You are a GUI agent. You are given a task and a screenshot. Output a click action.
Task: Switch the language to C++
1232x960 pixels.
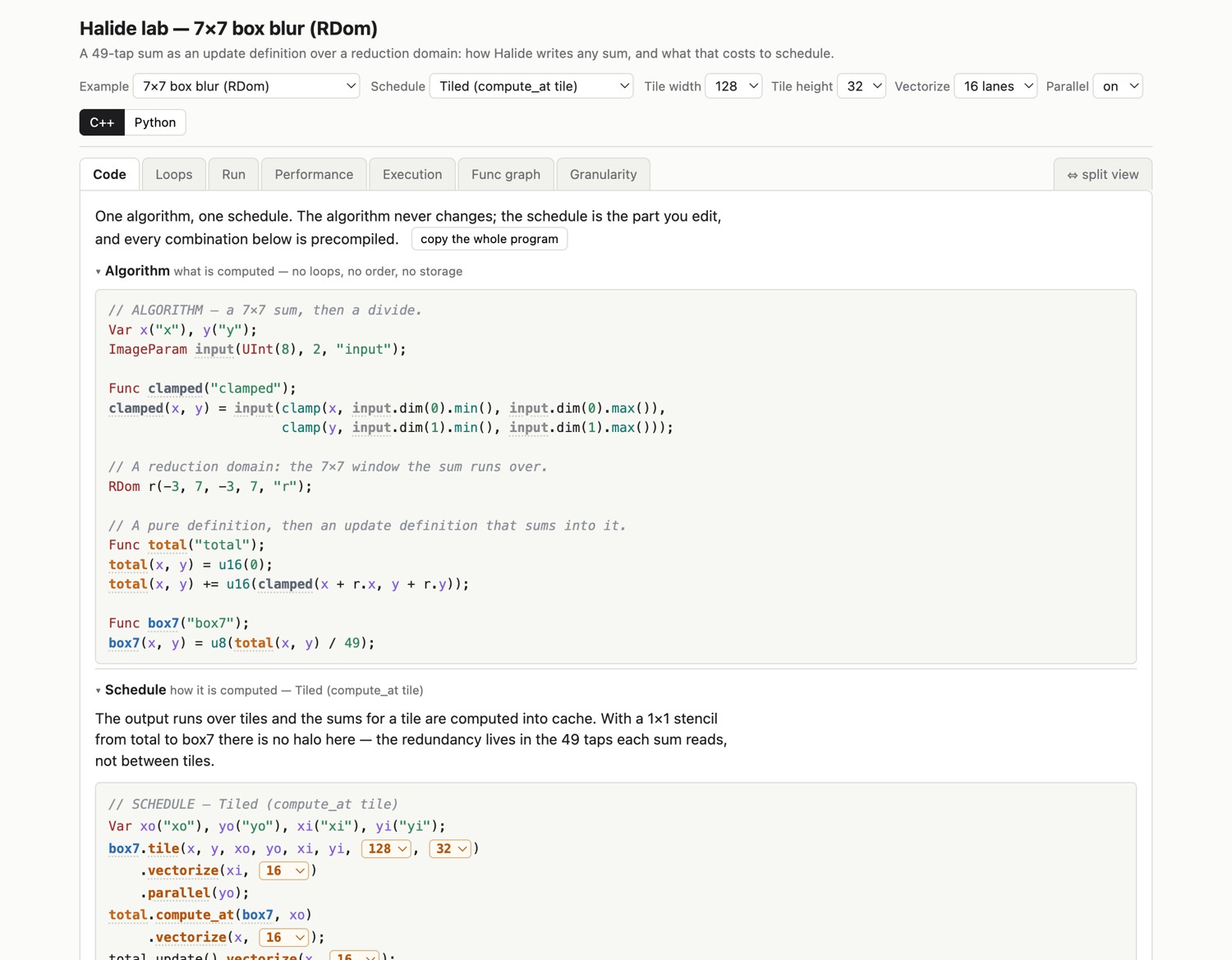tap(102, 122)
